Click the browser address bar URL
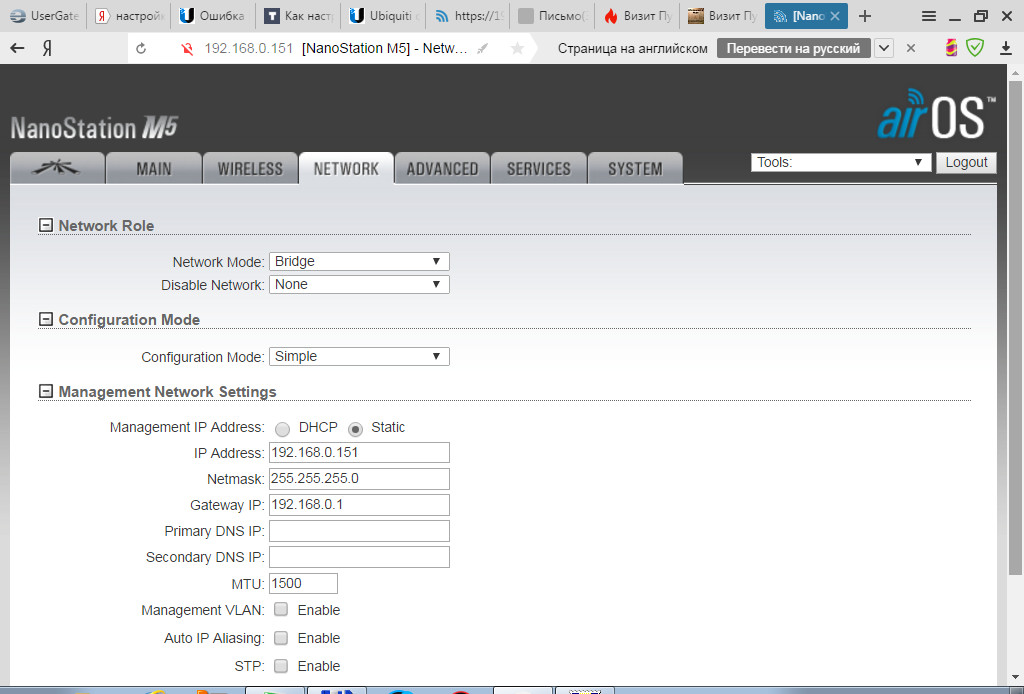This screenshot has width=1024, height=694. click(249, 48)
